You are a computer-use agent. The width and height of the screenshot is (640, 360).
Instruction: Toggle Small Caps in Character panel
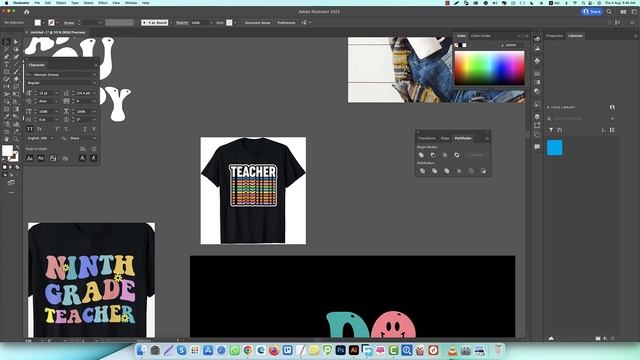[x=40, y=129]
